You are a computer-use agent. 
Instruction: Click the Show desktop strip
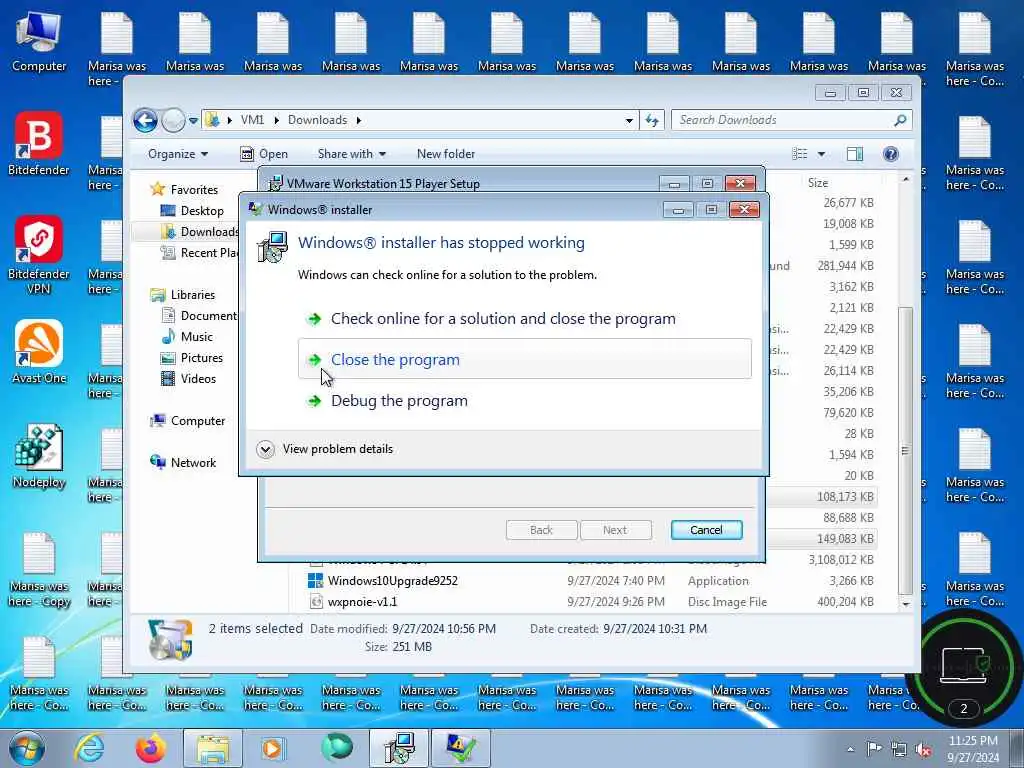(1017, 748)
